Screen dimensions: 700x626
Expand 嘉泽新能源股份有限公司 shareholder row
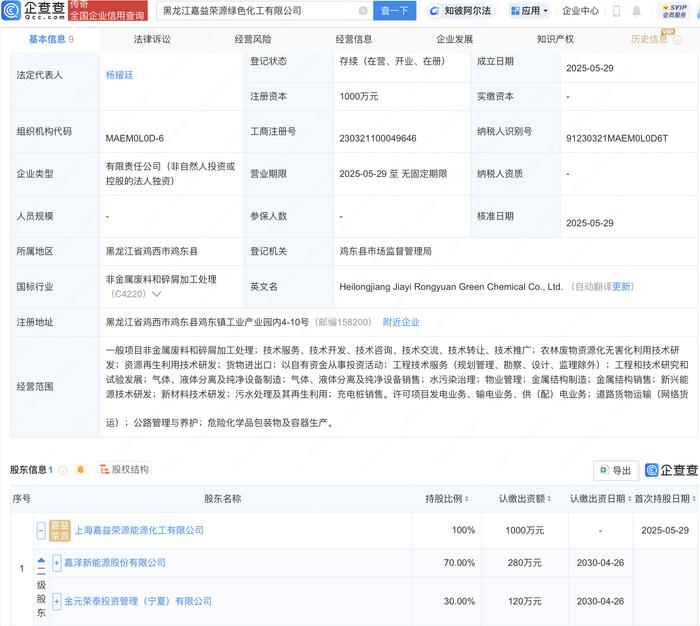(56, 563)
